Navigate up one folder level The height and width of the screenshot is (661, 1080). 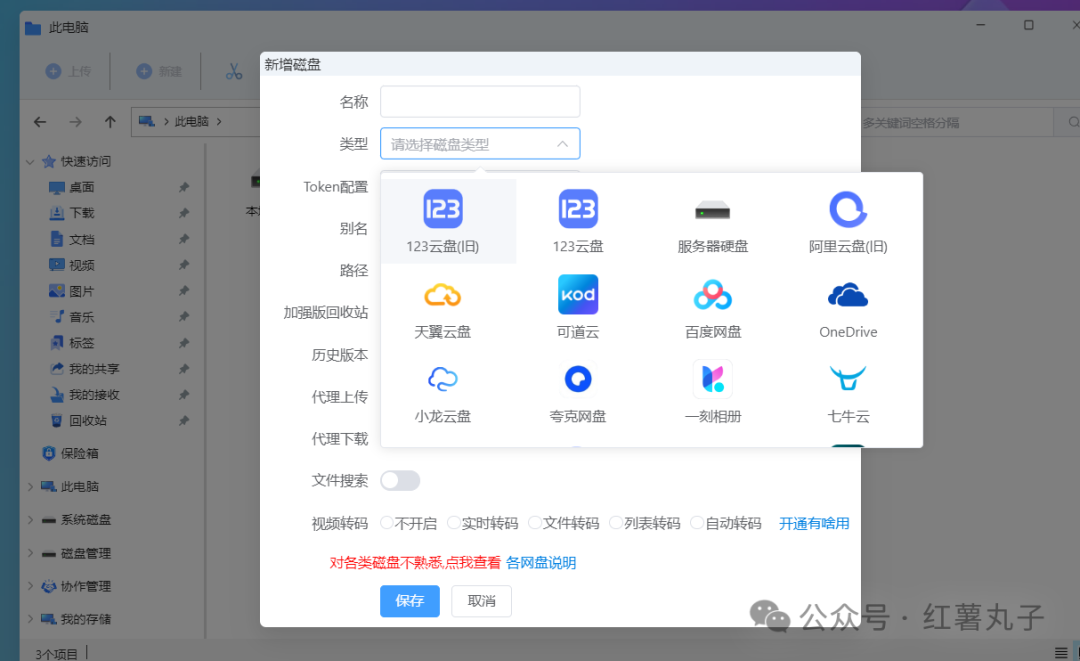(x=110, y=122)
